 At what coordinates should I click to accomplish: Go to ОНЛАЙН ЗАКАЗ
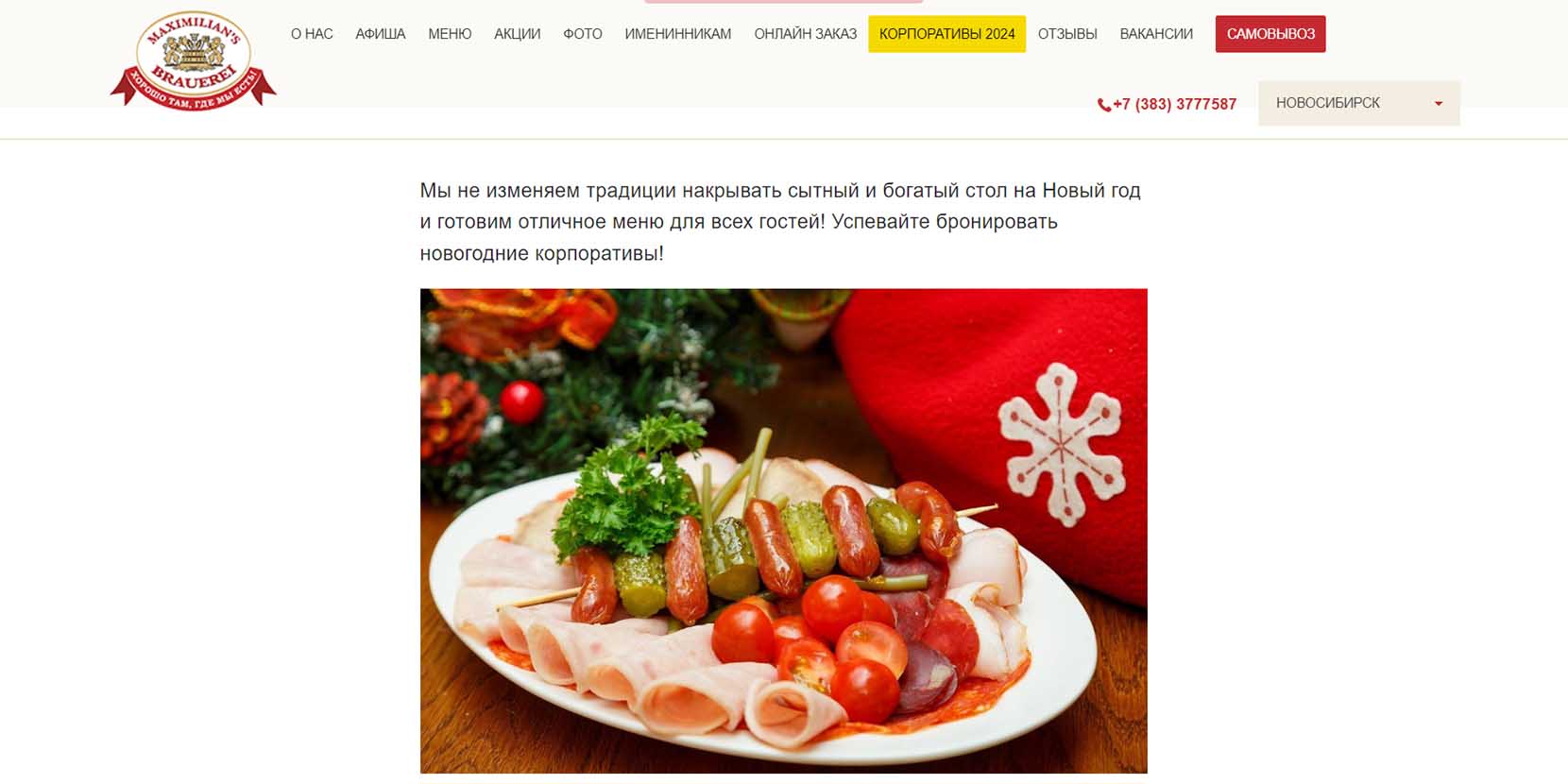coord(806,34)
